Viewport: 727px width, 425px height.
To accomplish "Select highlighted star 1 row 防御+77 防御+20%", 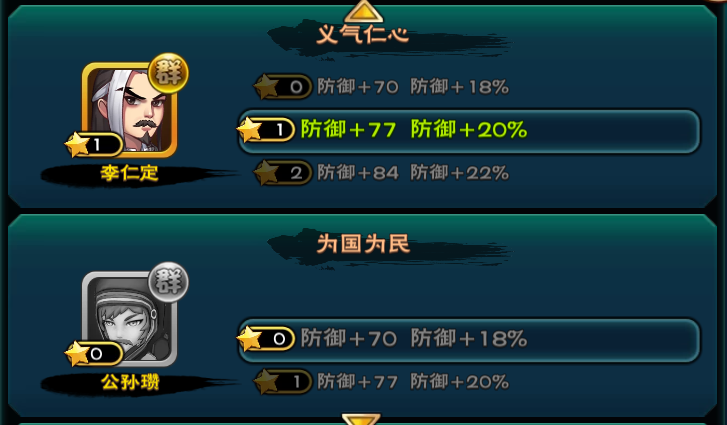I will [469, 130].
